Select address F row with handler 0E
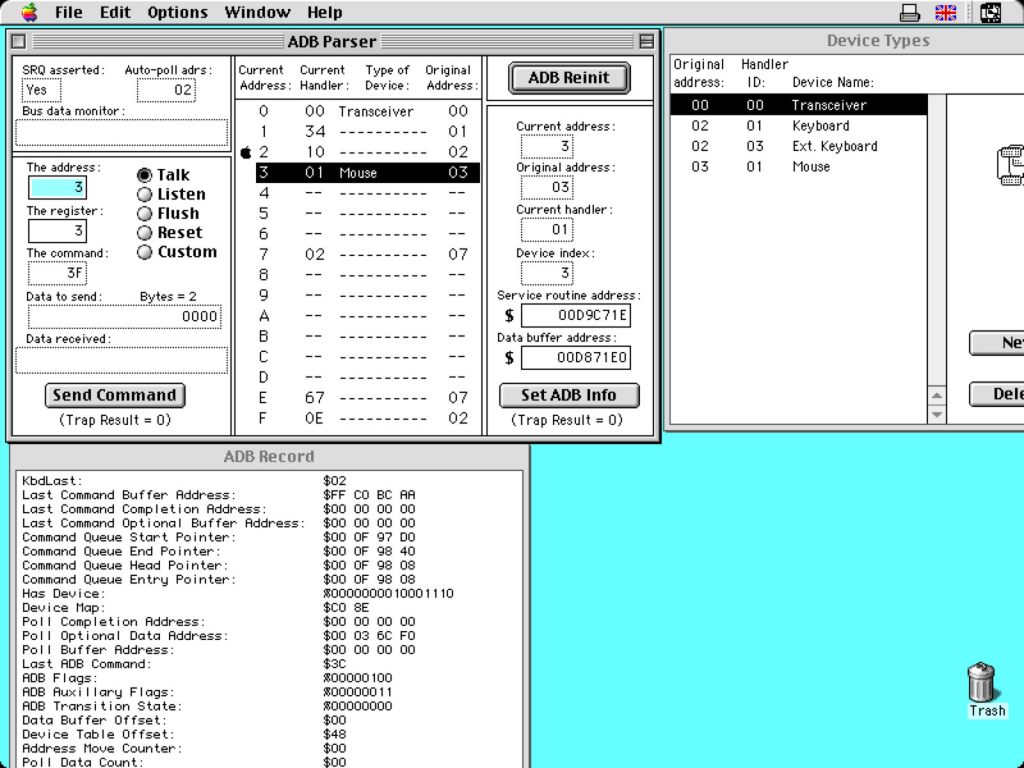 click(368, 418)
